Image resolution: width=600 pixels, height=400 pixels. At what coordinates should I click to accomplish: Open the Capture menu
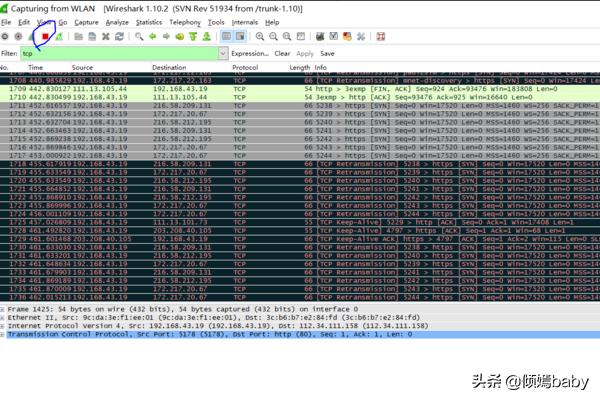tap(86, 22)
